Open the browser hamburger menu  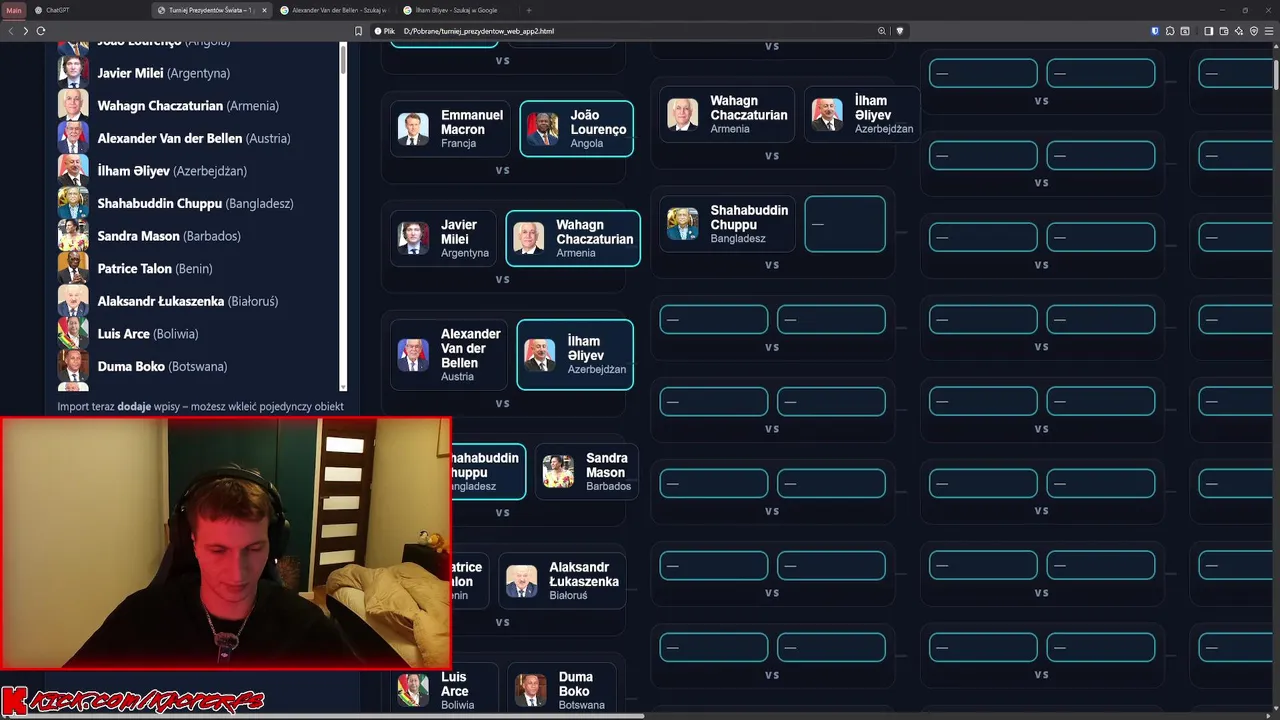pos(1269,31)
